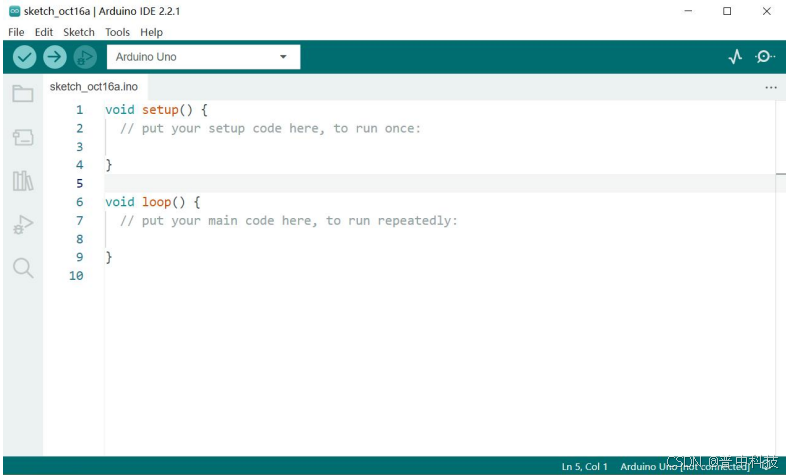The height and width of the screenshot is (476, 786).
Task: Click line number 7 in the gutter
Action: [x=80, y=220]
